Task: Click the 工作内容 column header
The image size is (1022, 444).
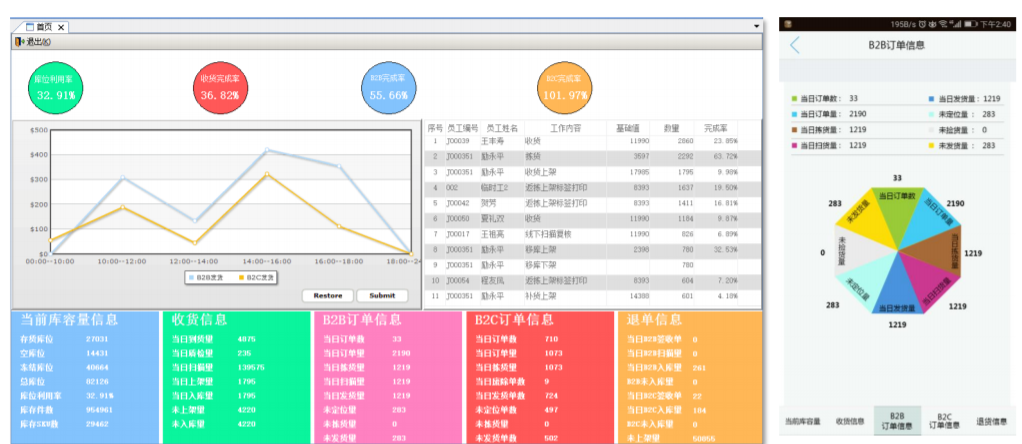Action: click(x=565, y=128)
